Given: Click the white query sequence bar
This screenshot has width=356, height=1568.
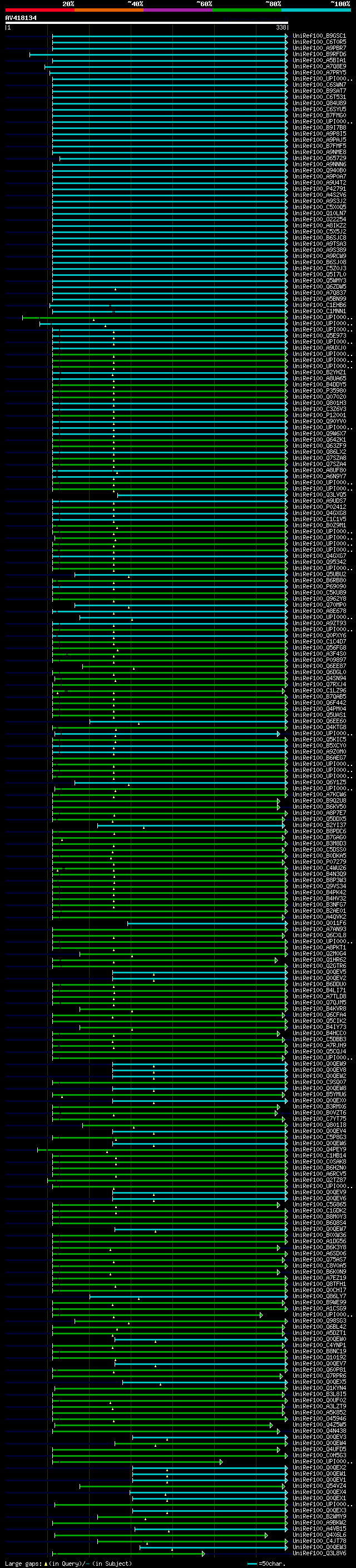Looking at the screenshot, I should pos(147,22).
